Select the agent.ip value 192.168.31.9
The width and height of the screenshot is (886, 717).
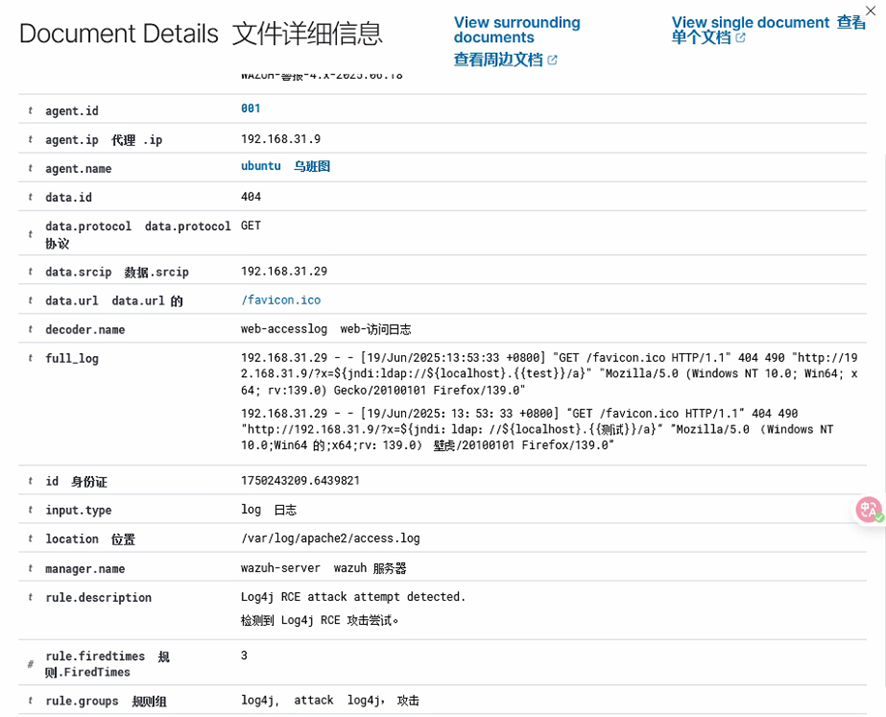click(x=280, y=139)
